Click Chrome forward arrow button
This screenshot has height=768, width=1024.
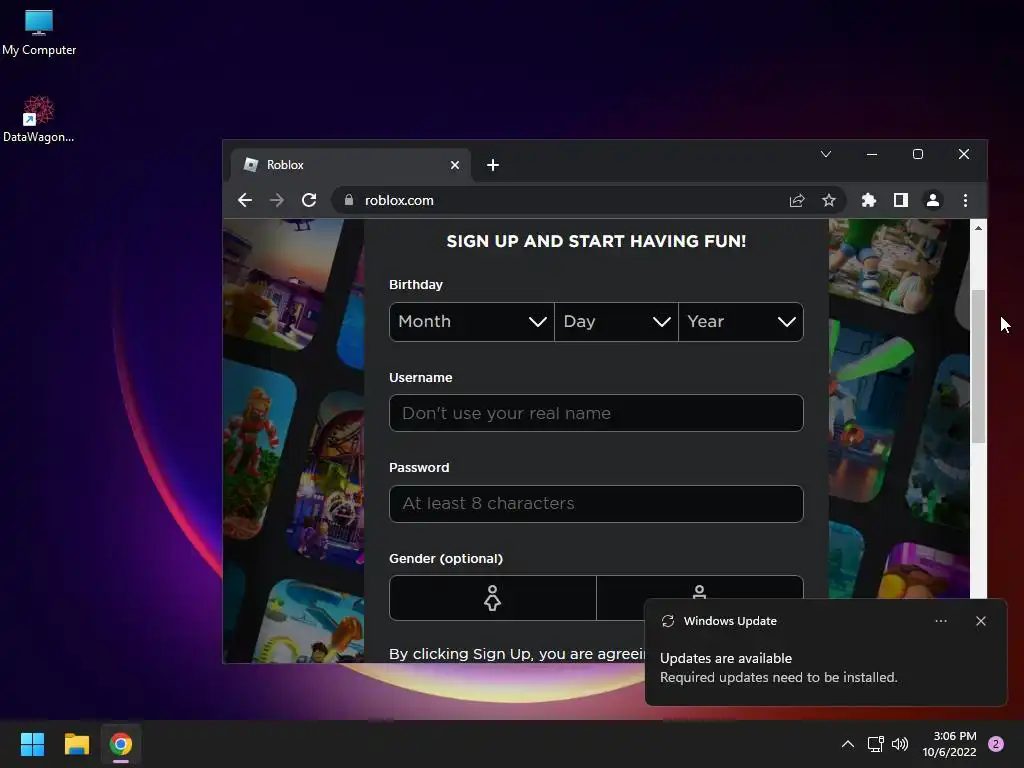click(x=277, y=200)
